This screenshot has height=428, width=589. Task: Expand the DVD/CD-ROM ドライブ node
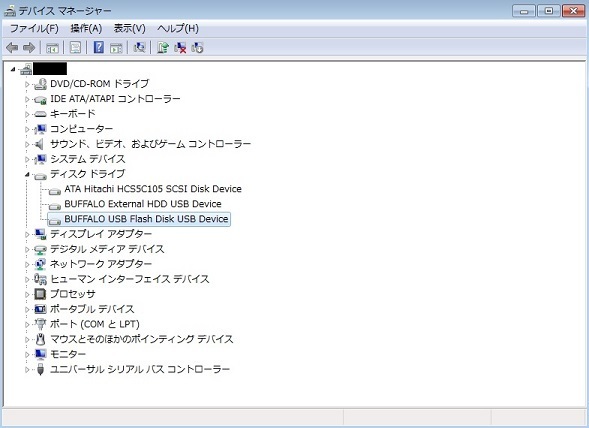pos(27,84)
